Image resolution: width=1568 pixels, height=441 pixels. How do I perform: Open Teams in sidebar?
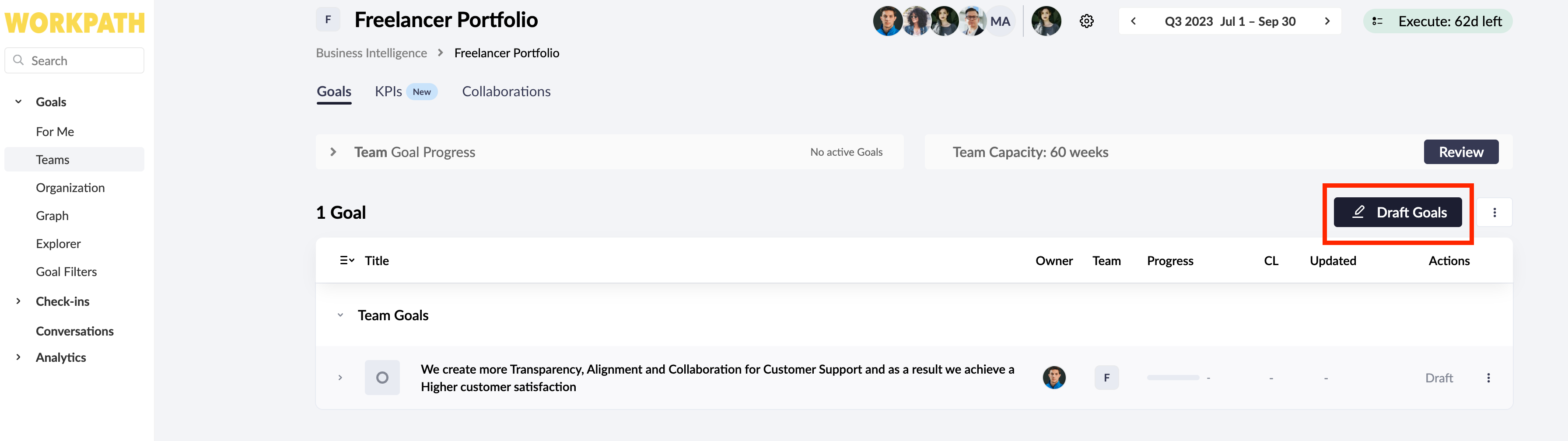[x=74, y=160]
